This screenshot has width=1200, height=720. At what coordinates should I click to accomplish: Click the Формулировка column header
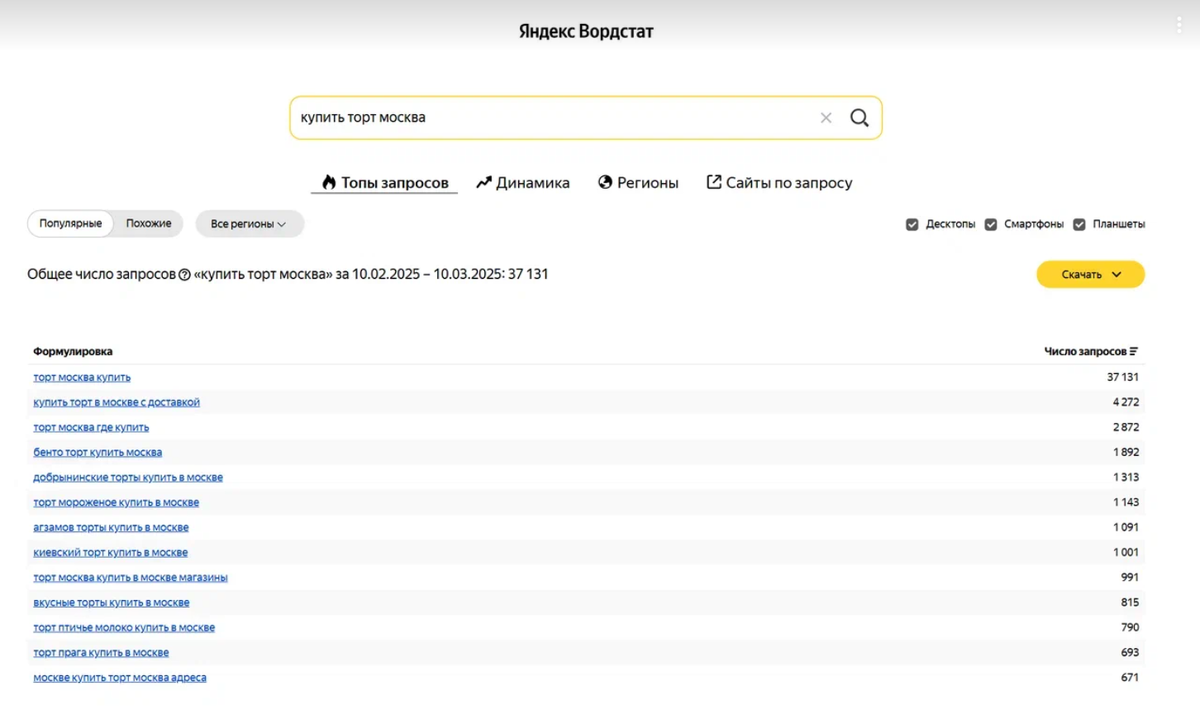click(73, 352)
